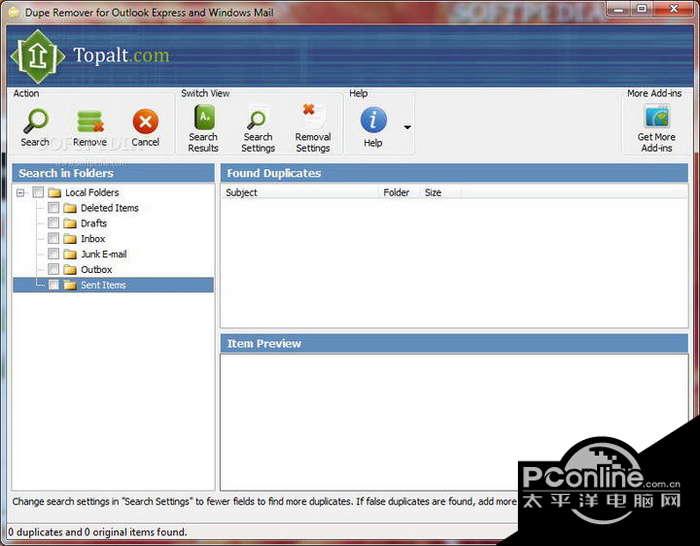Image resolution: width=700 pixels, height=546 pixels.
Task: Expand the Help dropdown arrow
Action: (x=407, y=127)
